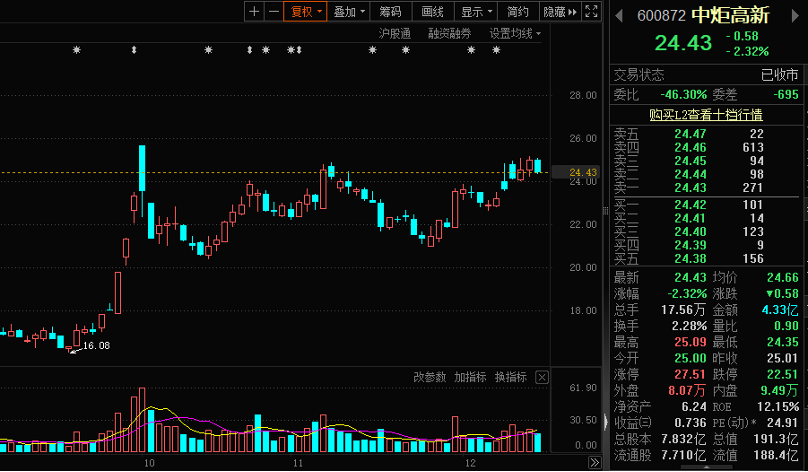Toggle the 沪股通 overlay
The width and height of the screenshot is (808, 472).
(x=394, y=33)
